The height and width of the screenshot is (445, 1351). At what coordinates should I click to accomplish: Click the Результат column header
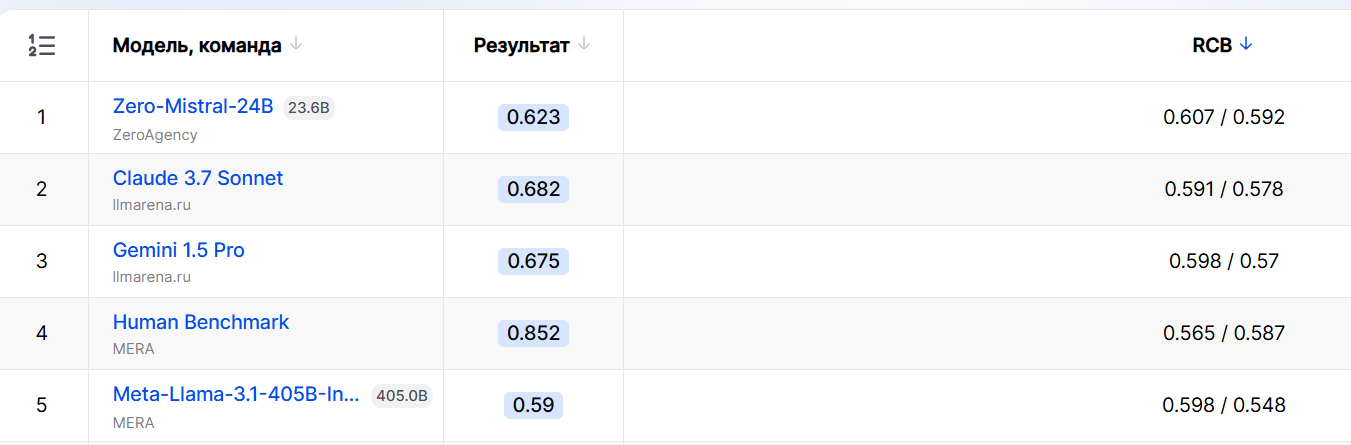pos(521,45)
